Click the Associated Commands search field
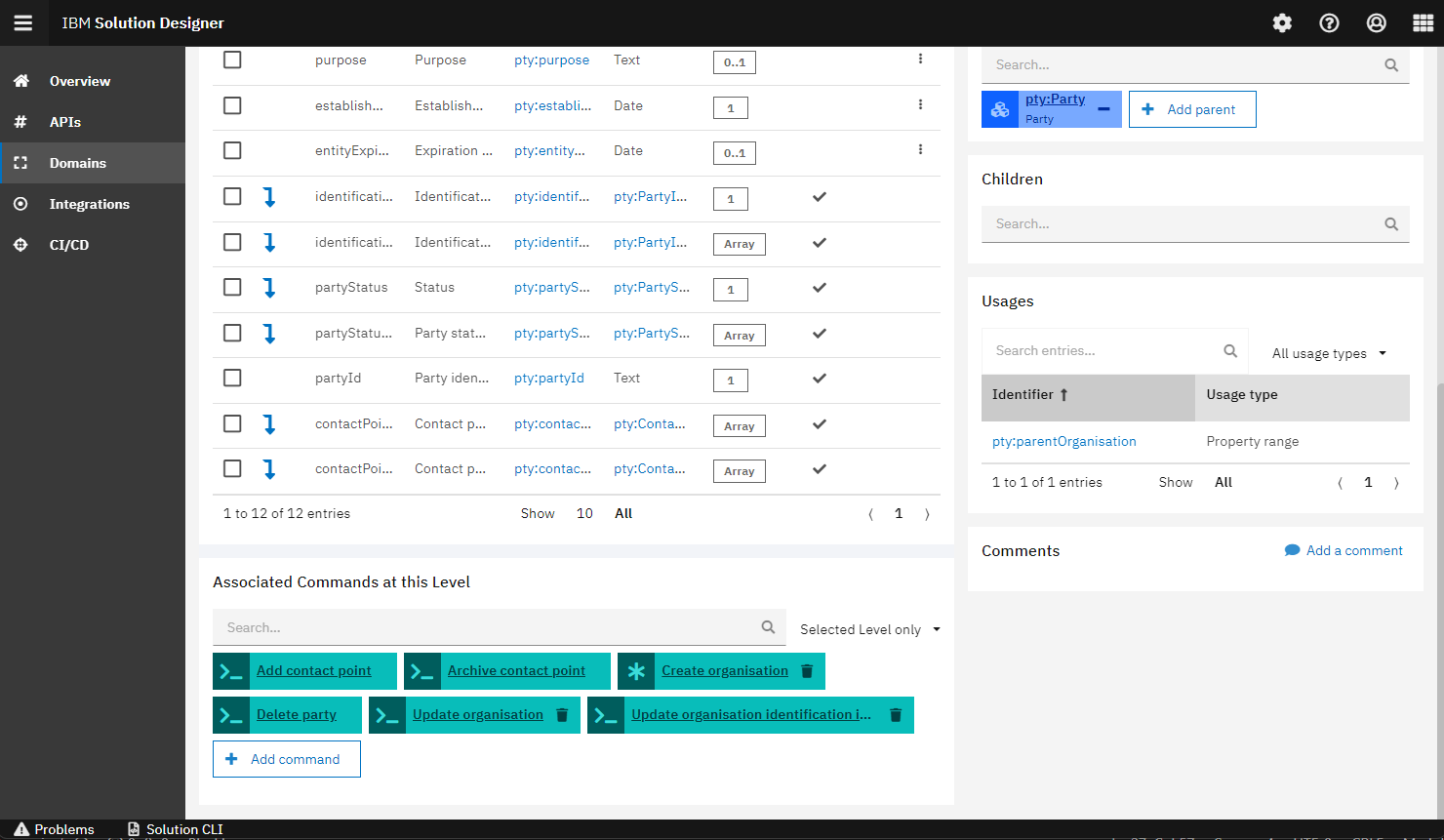 488,627
